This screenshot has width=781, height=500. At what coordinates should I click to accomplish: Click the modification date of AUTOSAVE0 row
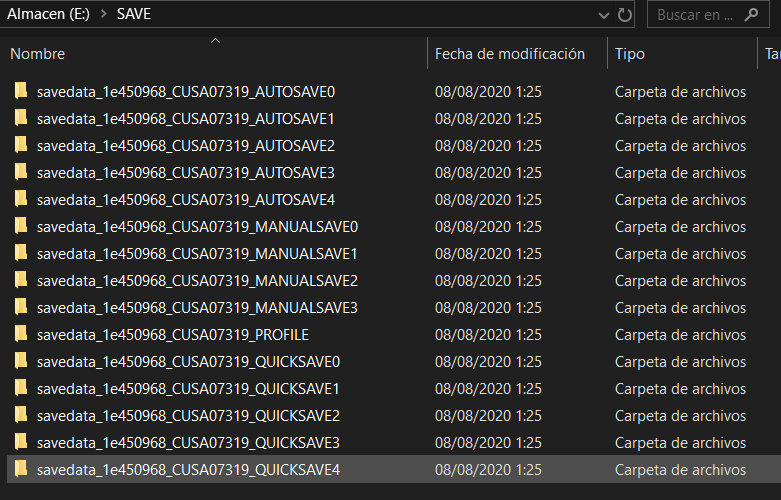click(x=488, y=92)
